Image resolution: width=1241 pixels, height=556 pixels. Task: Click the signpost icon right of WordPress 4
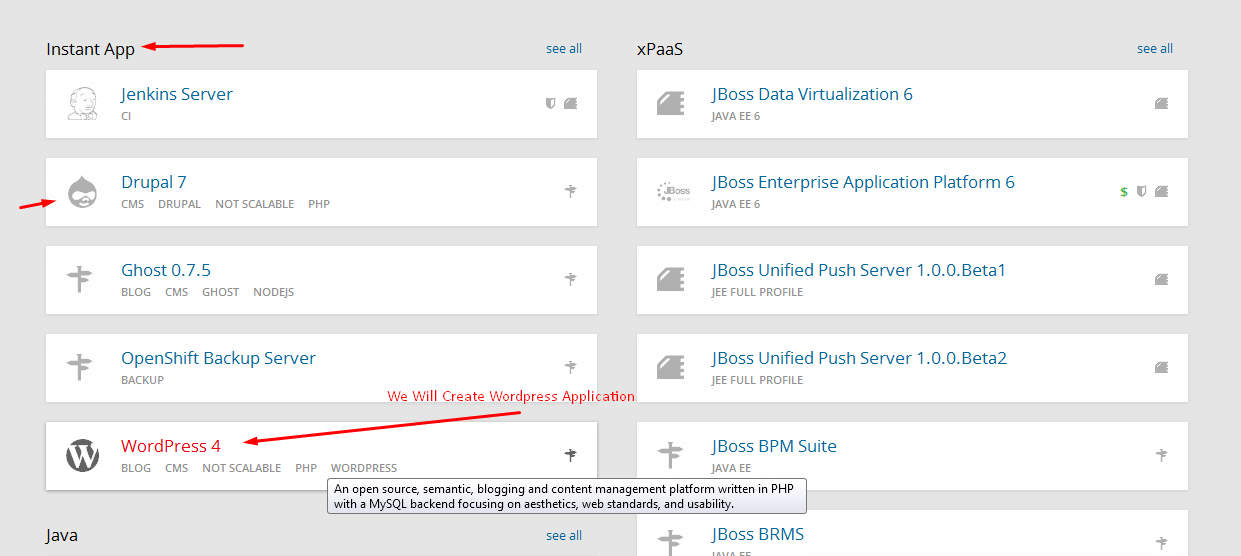571,455
